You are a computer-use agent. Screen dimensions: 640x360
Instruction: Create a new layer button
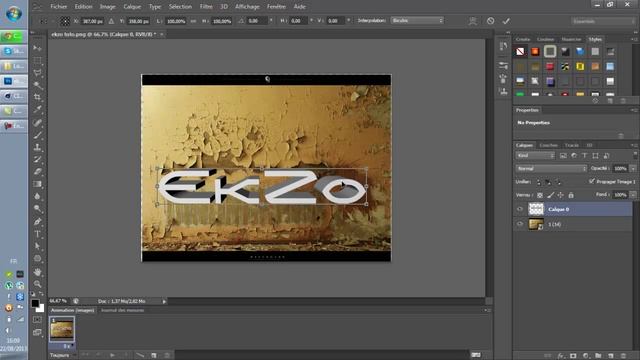coord(611,356)
